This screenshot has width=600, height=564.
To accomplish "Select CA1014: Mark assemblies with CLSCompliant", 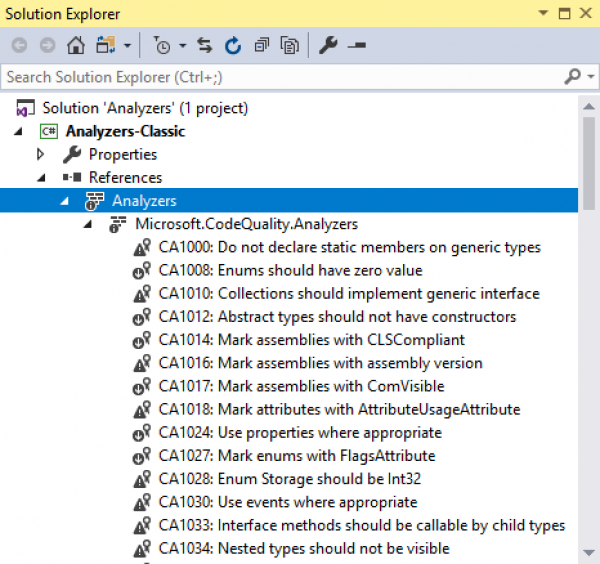I will [311, 340].
